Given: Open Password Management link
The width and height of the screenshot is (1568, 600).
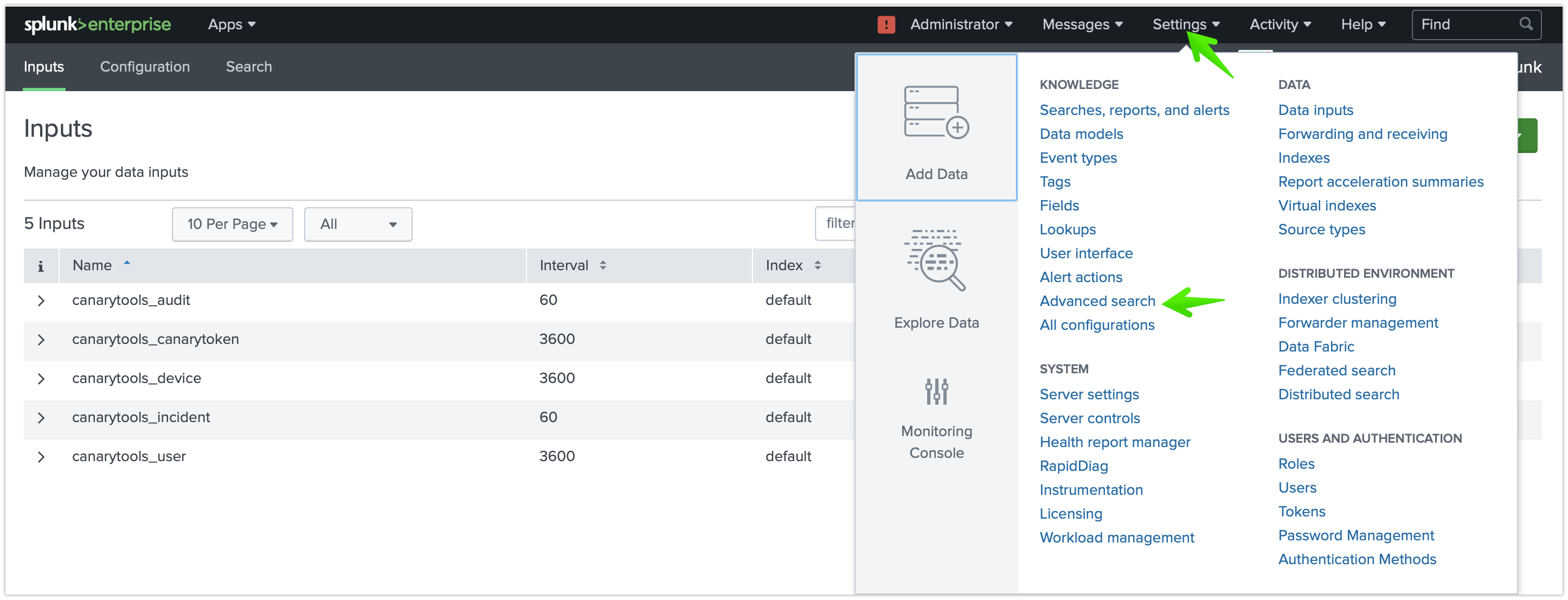Looking at the screenshot, I should coord(1355,535).
